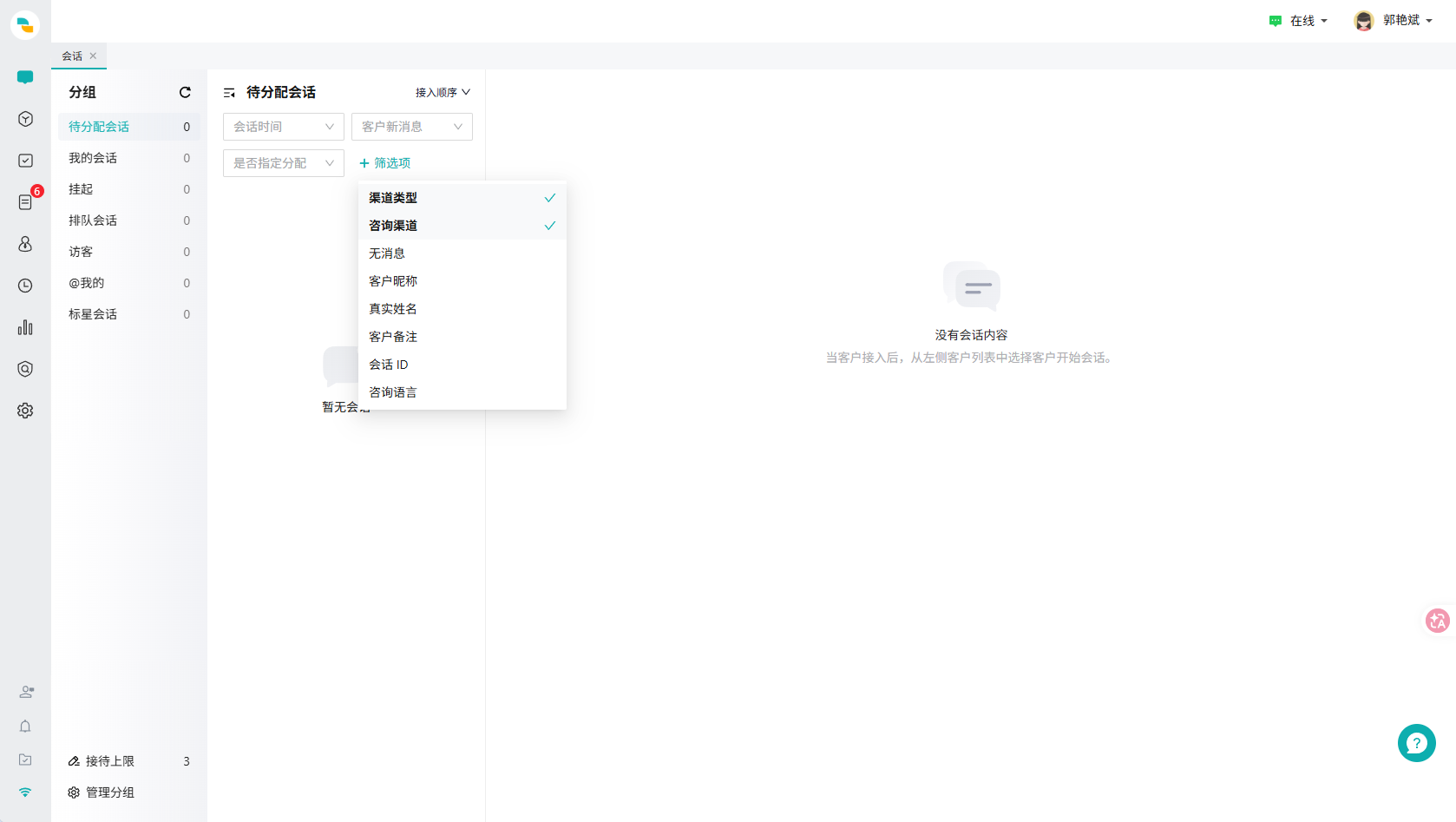Open the notifications bell icon

[25, 727]
